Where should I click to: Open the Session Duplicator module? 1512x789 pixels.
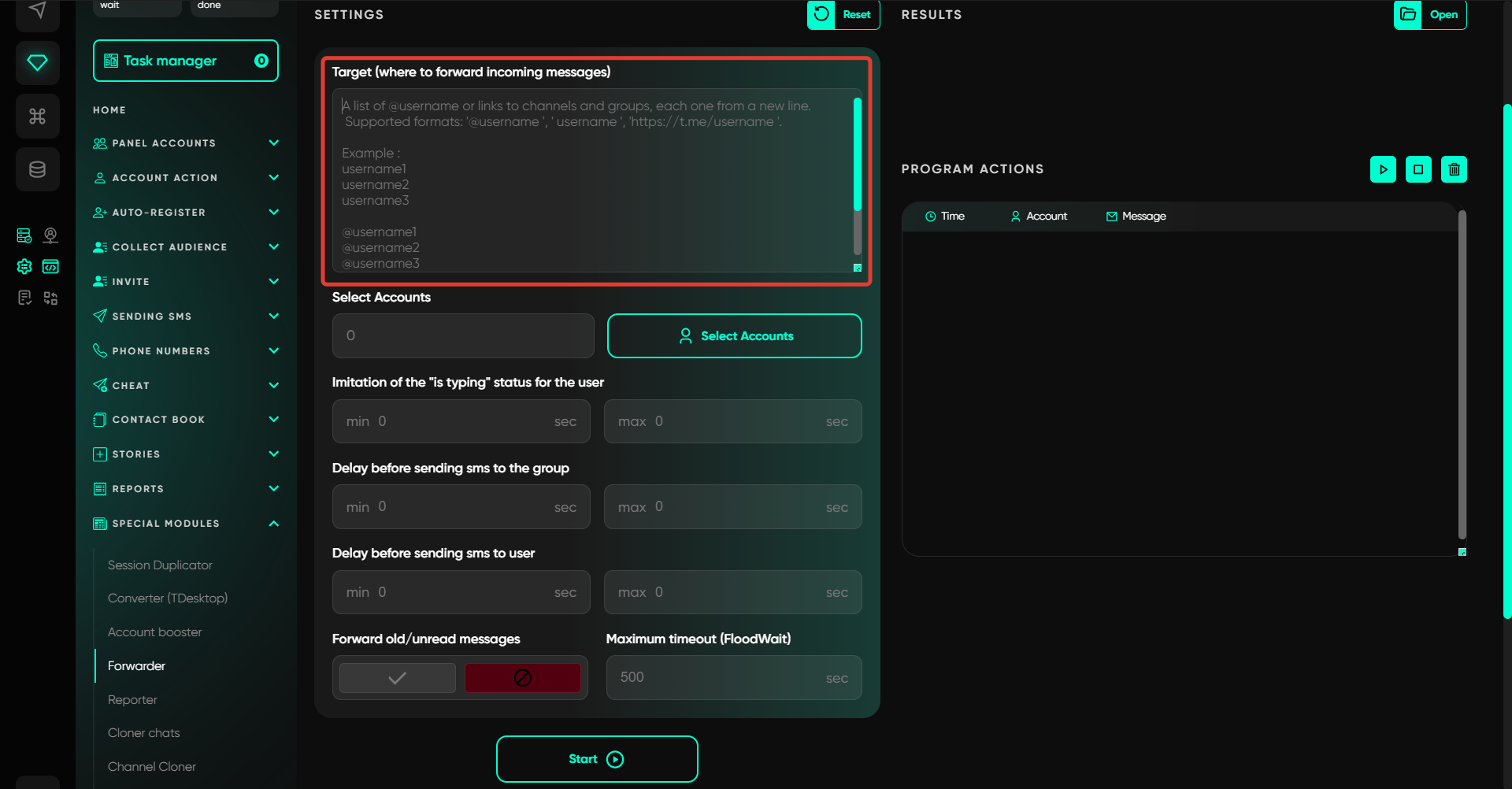160,565
